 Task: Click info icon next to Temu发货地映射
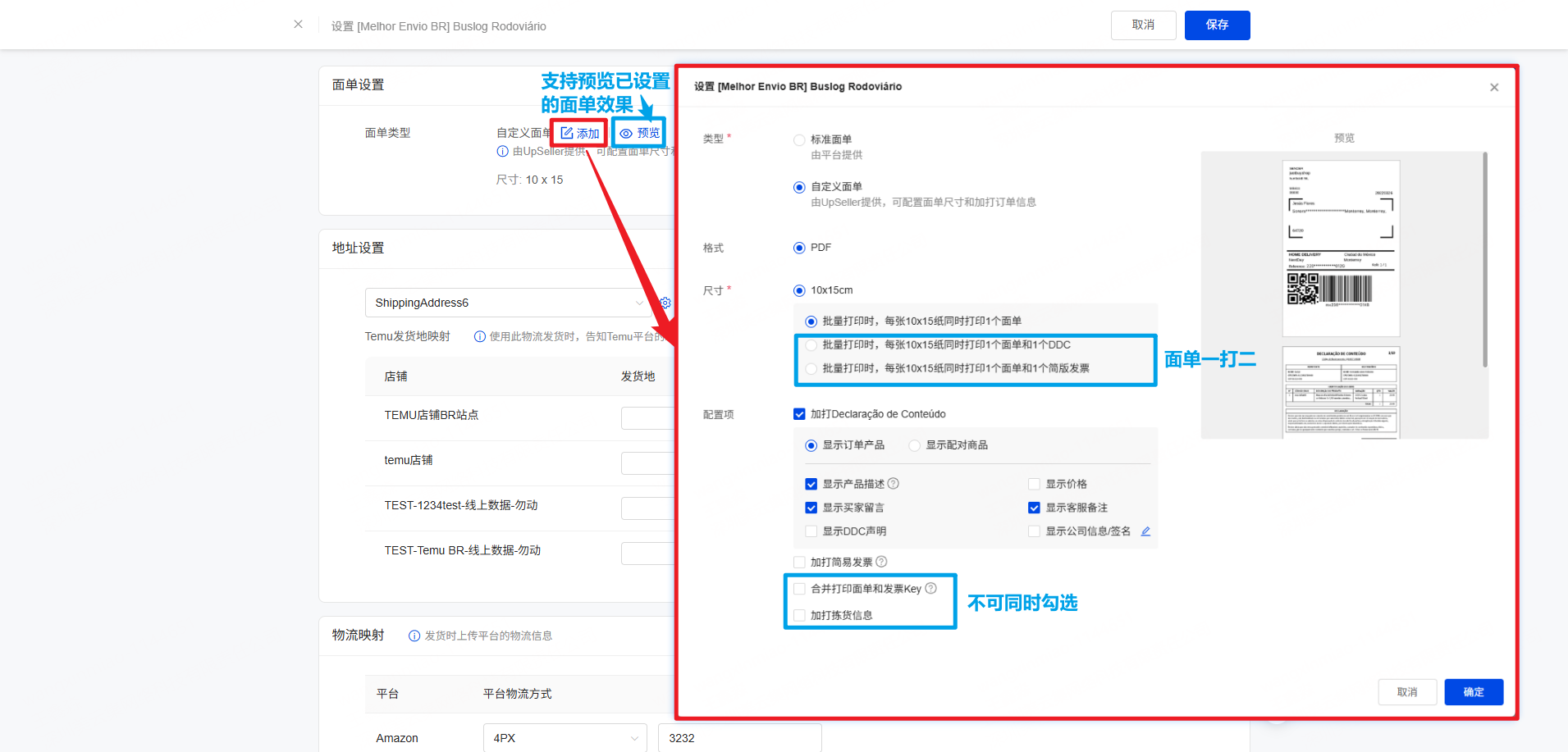point(480,336)
